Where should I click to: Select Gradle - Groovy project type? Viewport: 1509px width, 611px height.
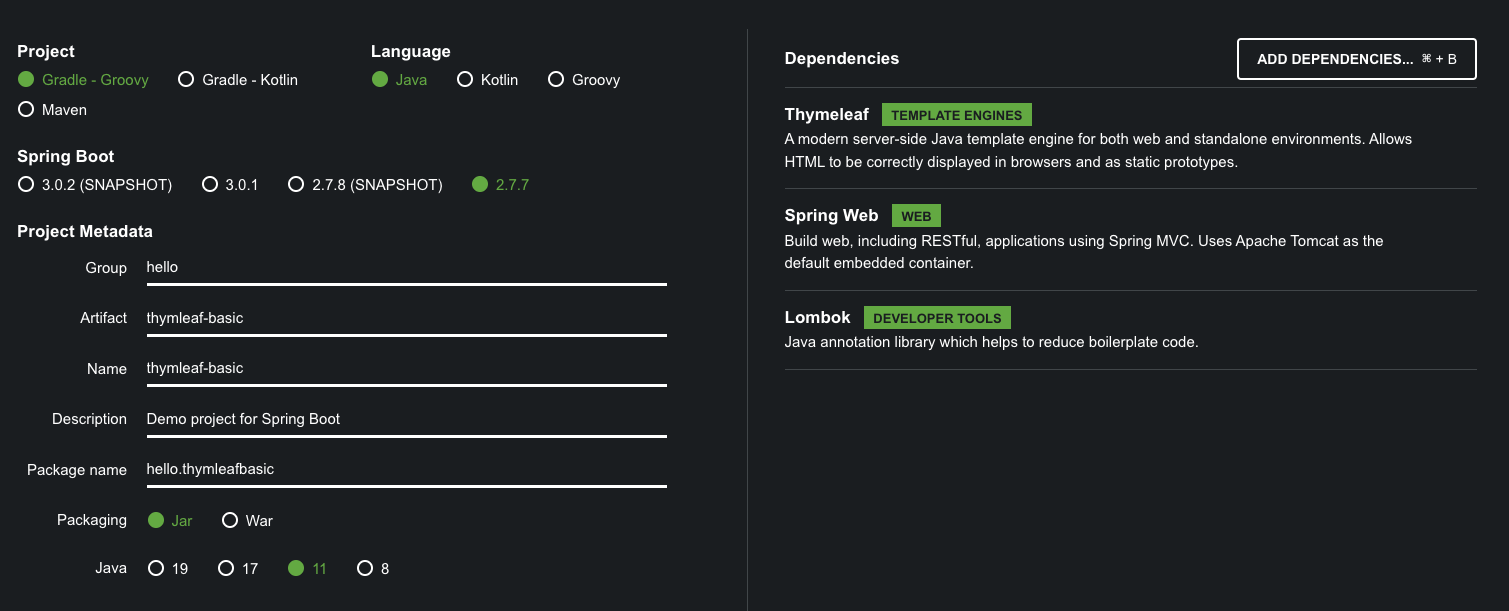click(84, 80)
